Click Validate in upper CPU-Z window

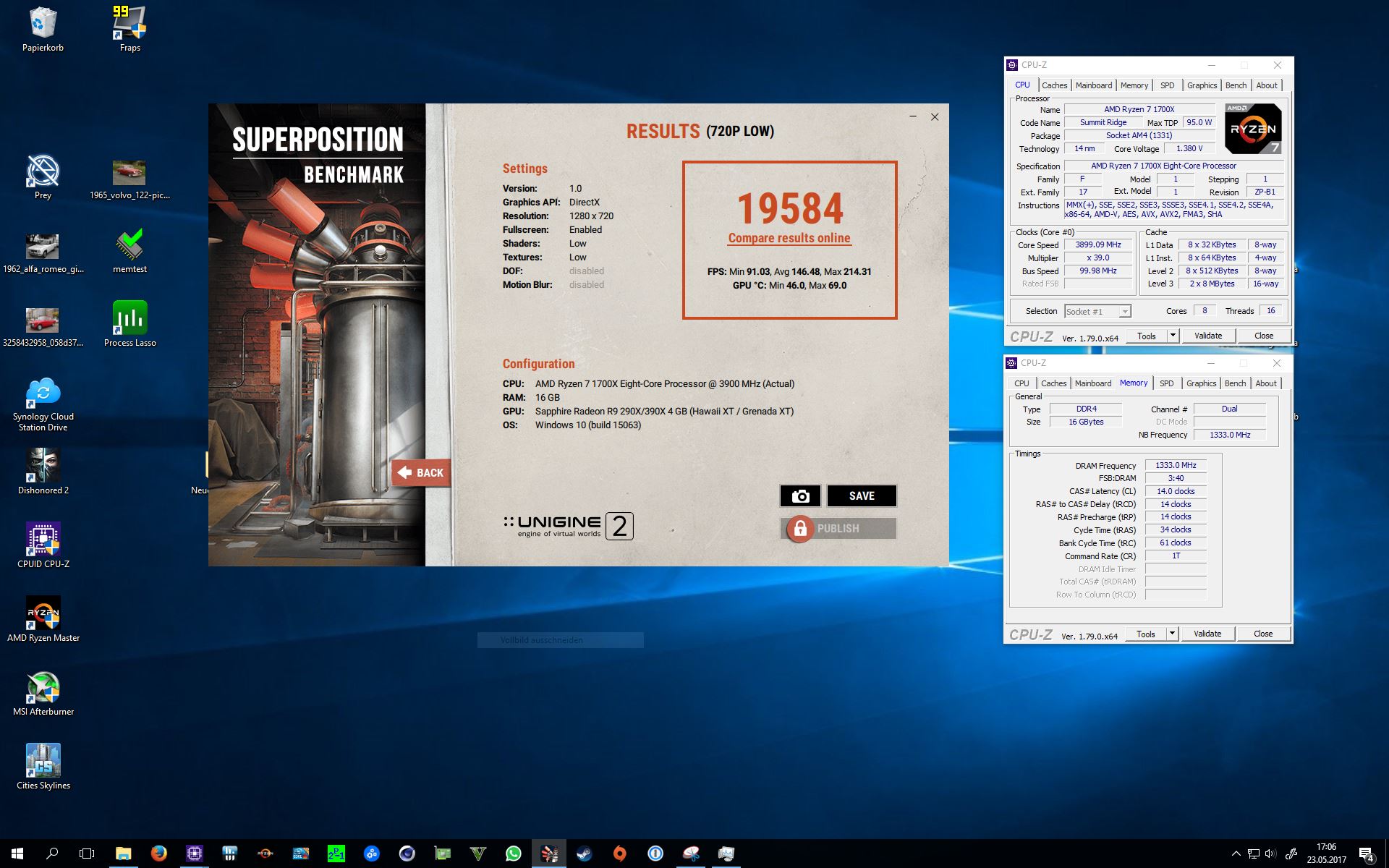click(x=1208, y=336)
